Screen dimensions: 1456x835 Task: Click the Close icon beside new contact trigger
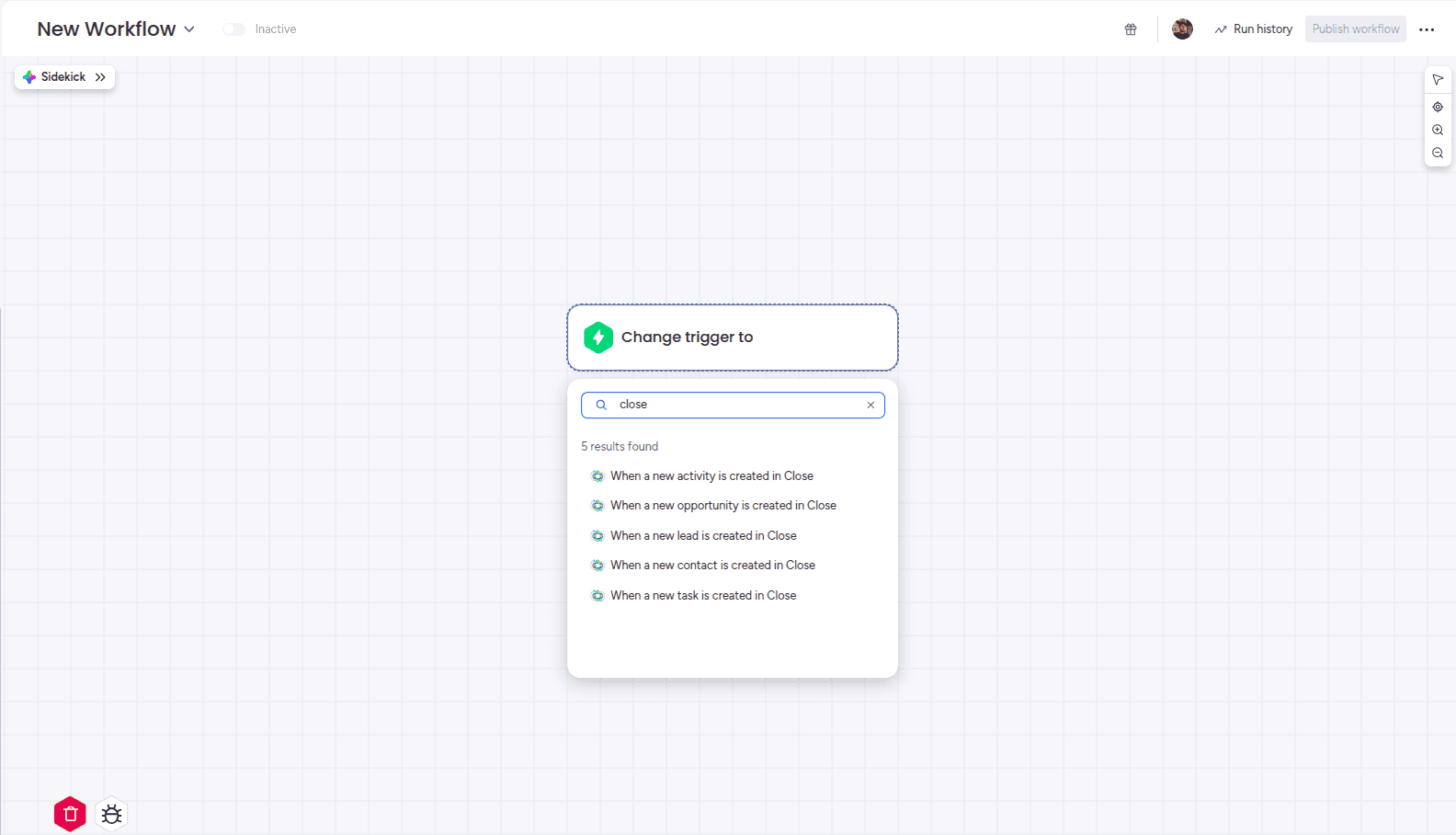click(x=597, y=566)
